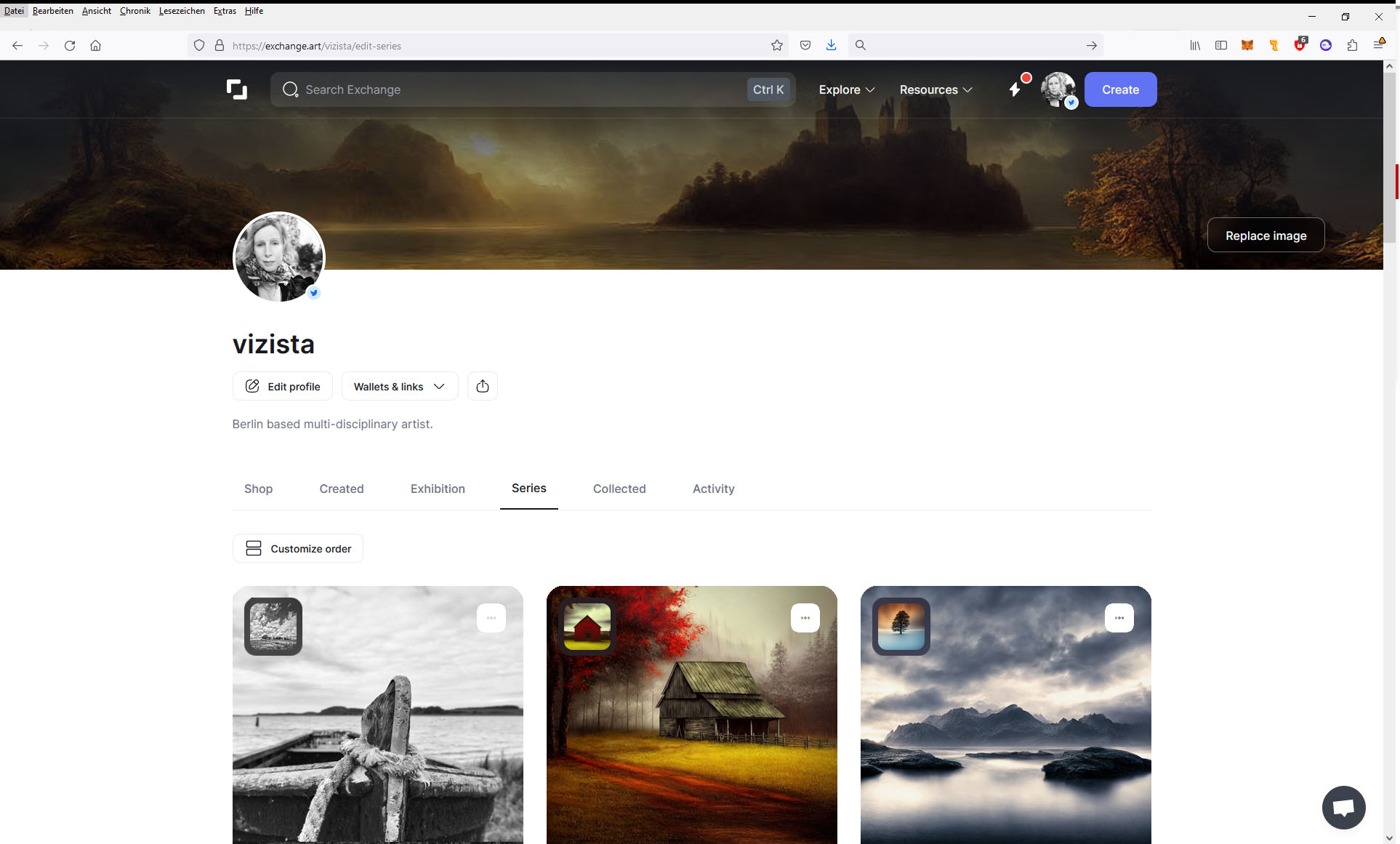The height and width of the screenshot is (844, 1400).
Task: Click the purple circle extension icon
Action: pyautogui.click(x=1326, y=45)
